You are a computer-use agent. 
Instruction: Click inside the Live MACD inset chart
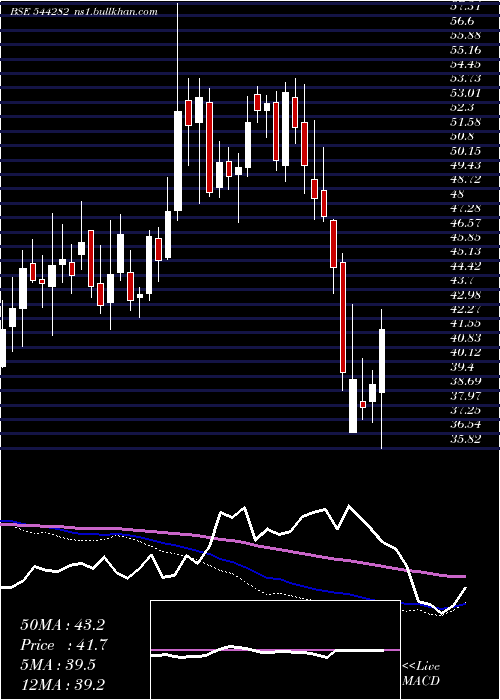tap(275, 650)
